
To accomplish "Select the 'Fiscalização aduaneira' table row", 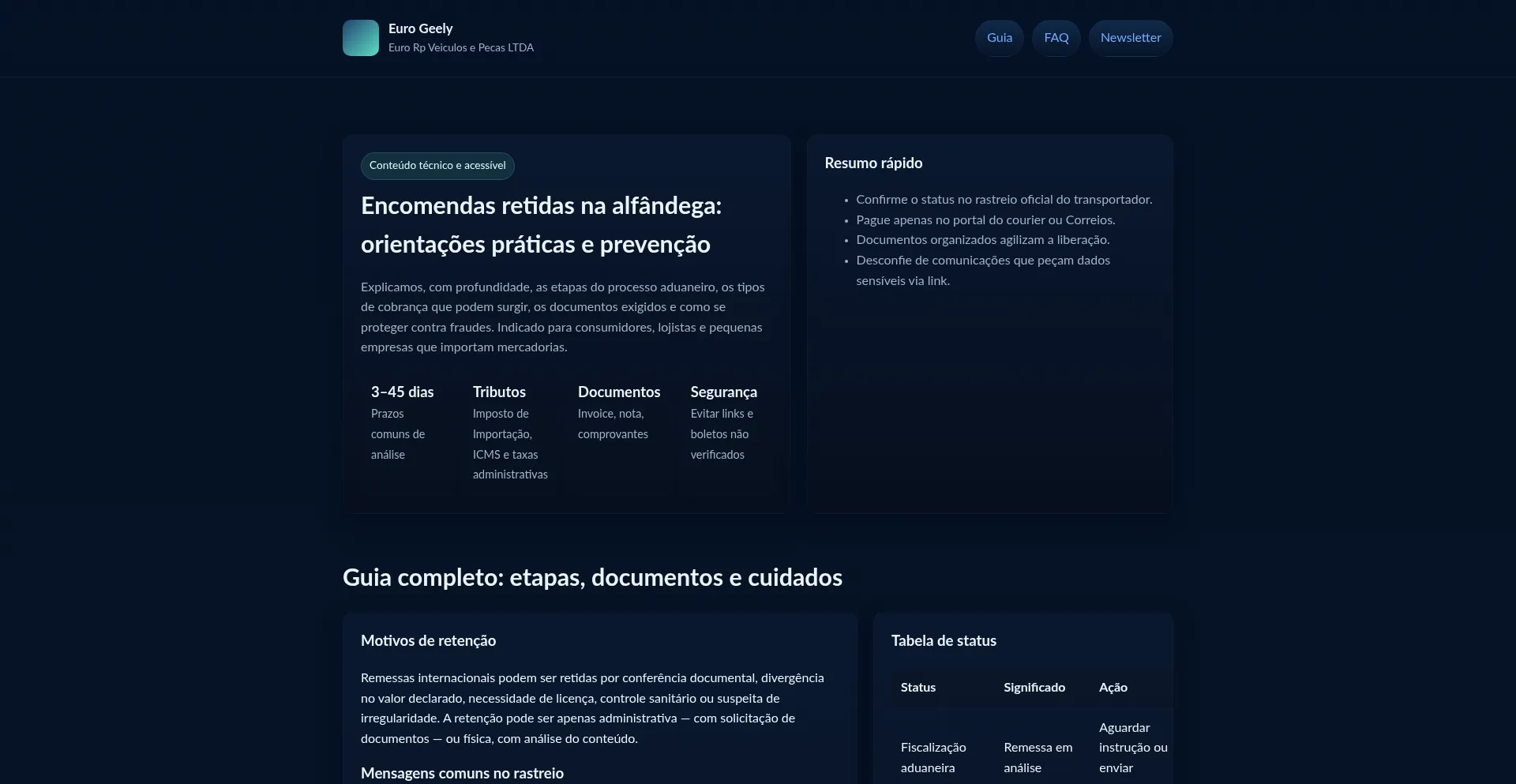I will [x=933, y=757].
